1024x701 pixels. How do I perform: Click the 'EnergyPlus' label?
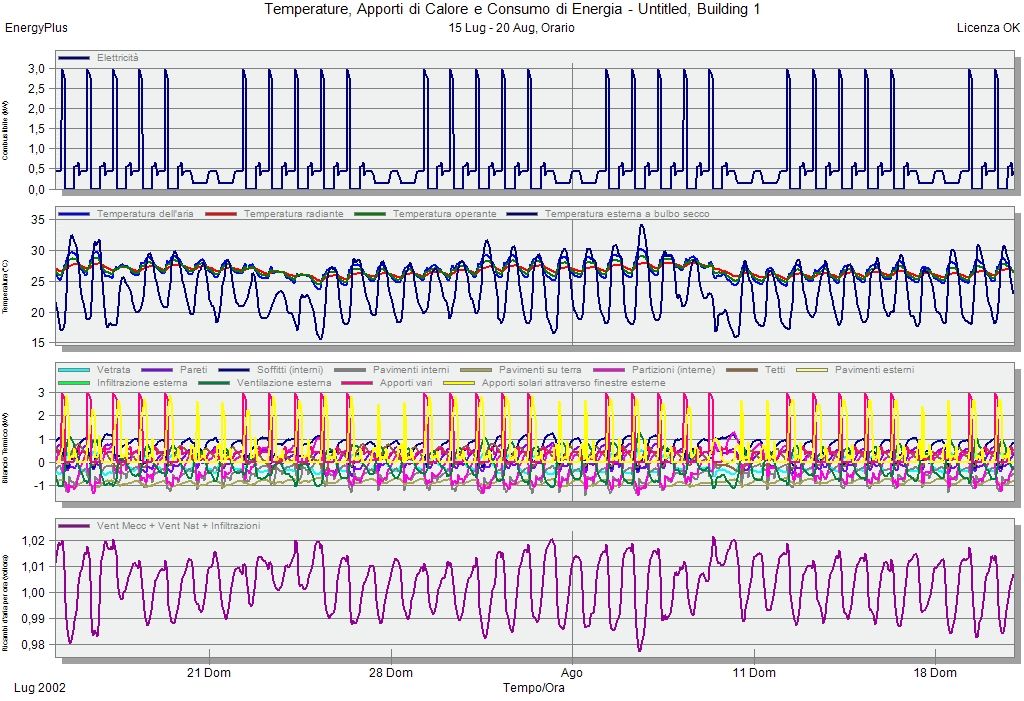(x=36, y=28)
